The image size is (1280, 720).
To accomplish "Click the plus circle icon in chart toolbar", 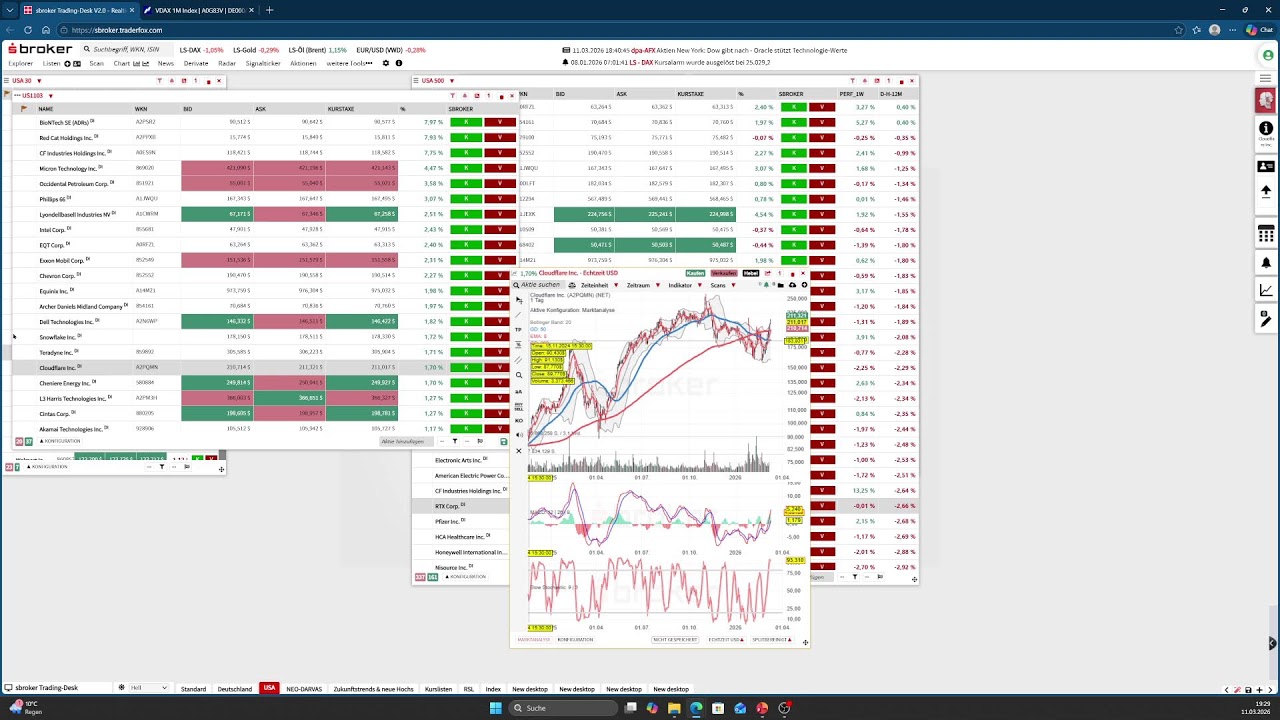I will point(804,285).
